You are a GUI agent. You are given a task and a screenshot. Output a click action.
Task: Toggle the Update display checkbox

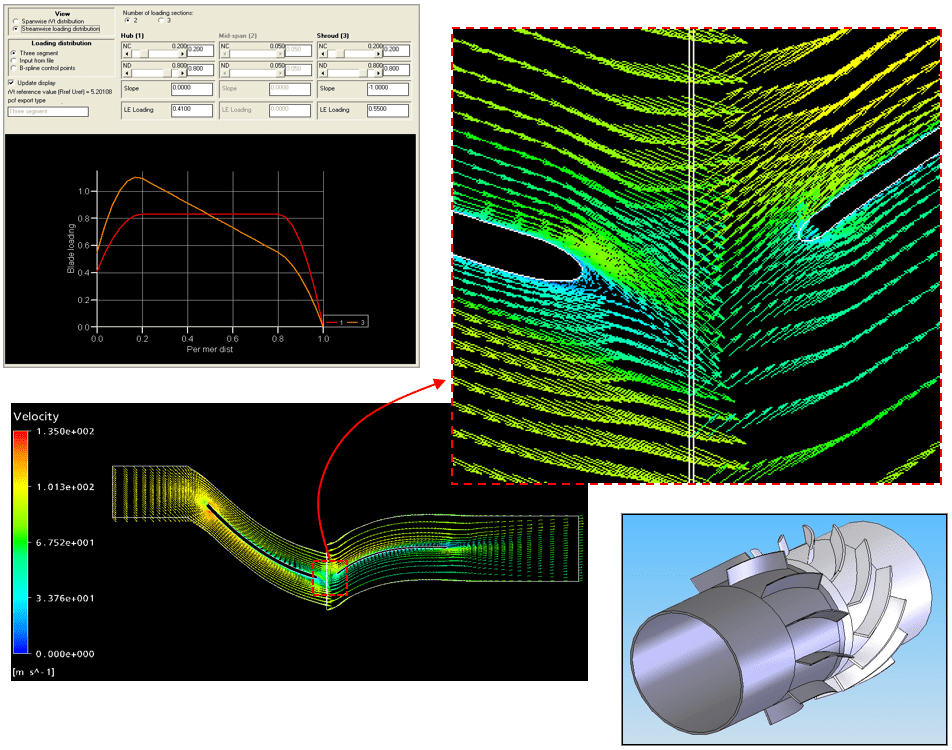[11, 82]
